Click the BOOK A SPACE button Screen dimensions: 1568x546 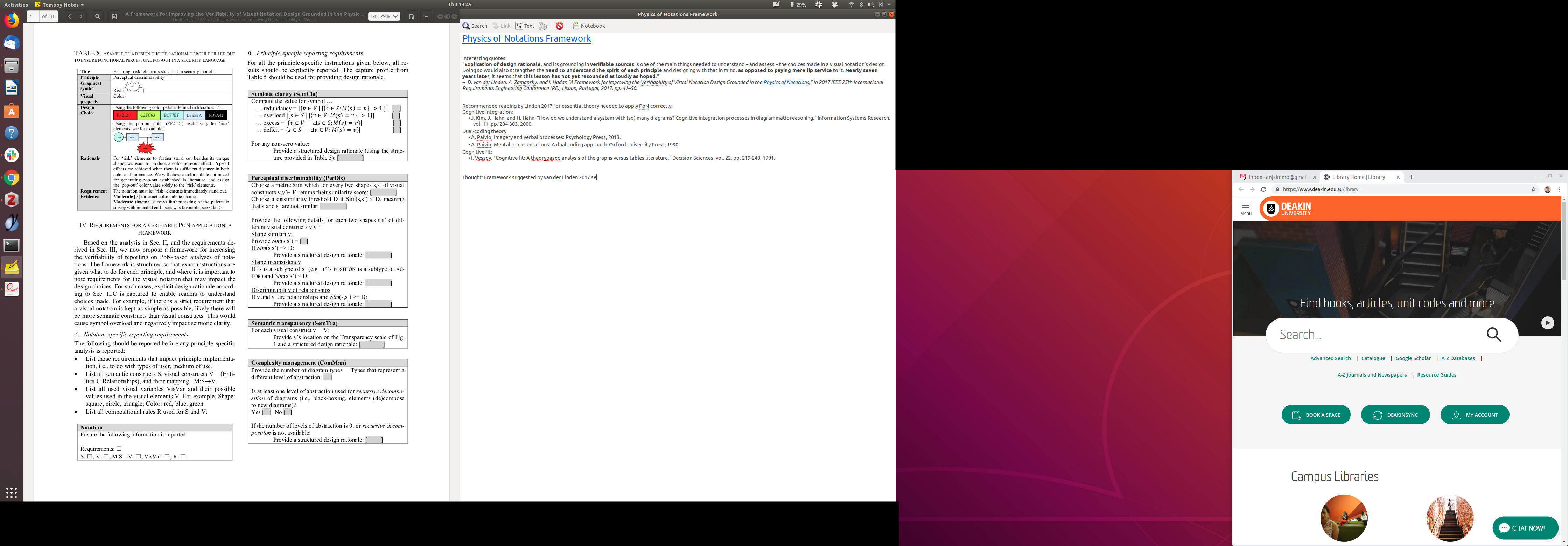(1315, 415)
